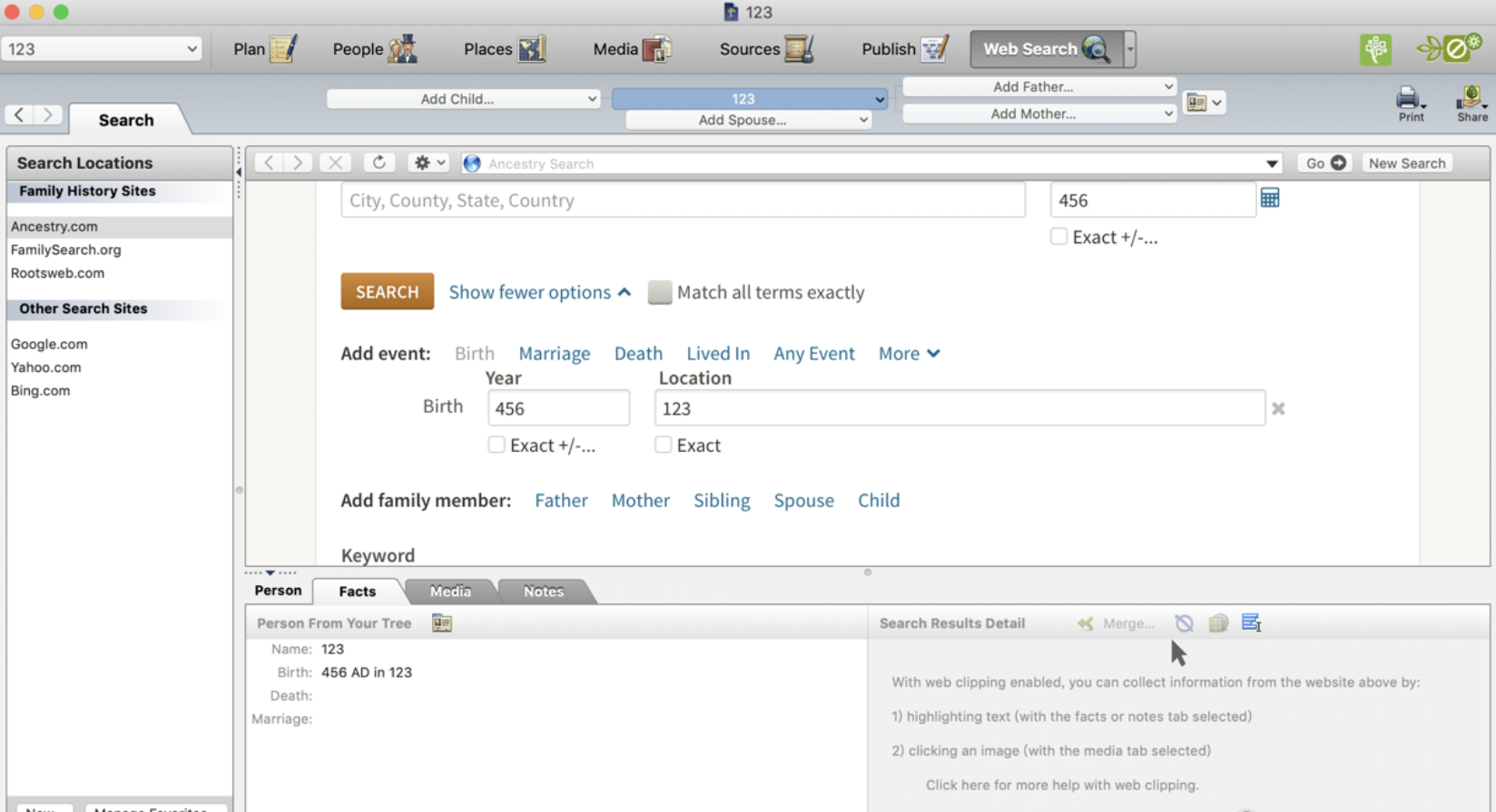
Task: Click the Ancestry leaf sync icon
Action: 1449,48
